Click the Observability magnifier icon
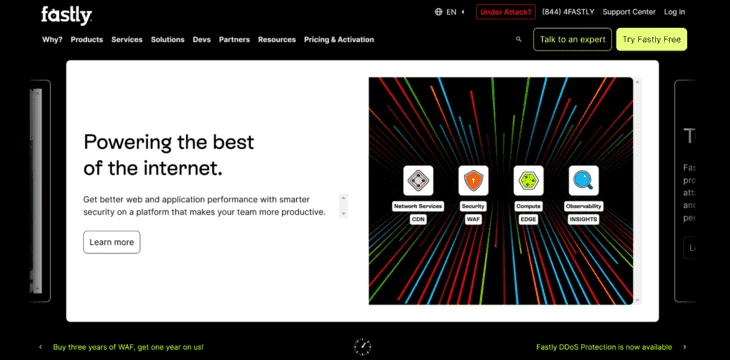 [x=583, y=180]
